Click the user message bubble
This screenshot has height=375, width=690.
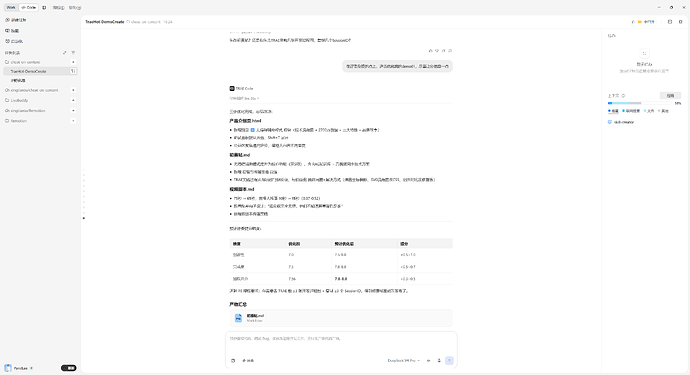tap(397, 66)
